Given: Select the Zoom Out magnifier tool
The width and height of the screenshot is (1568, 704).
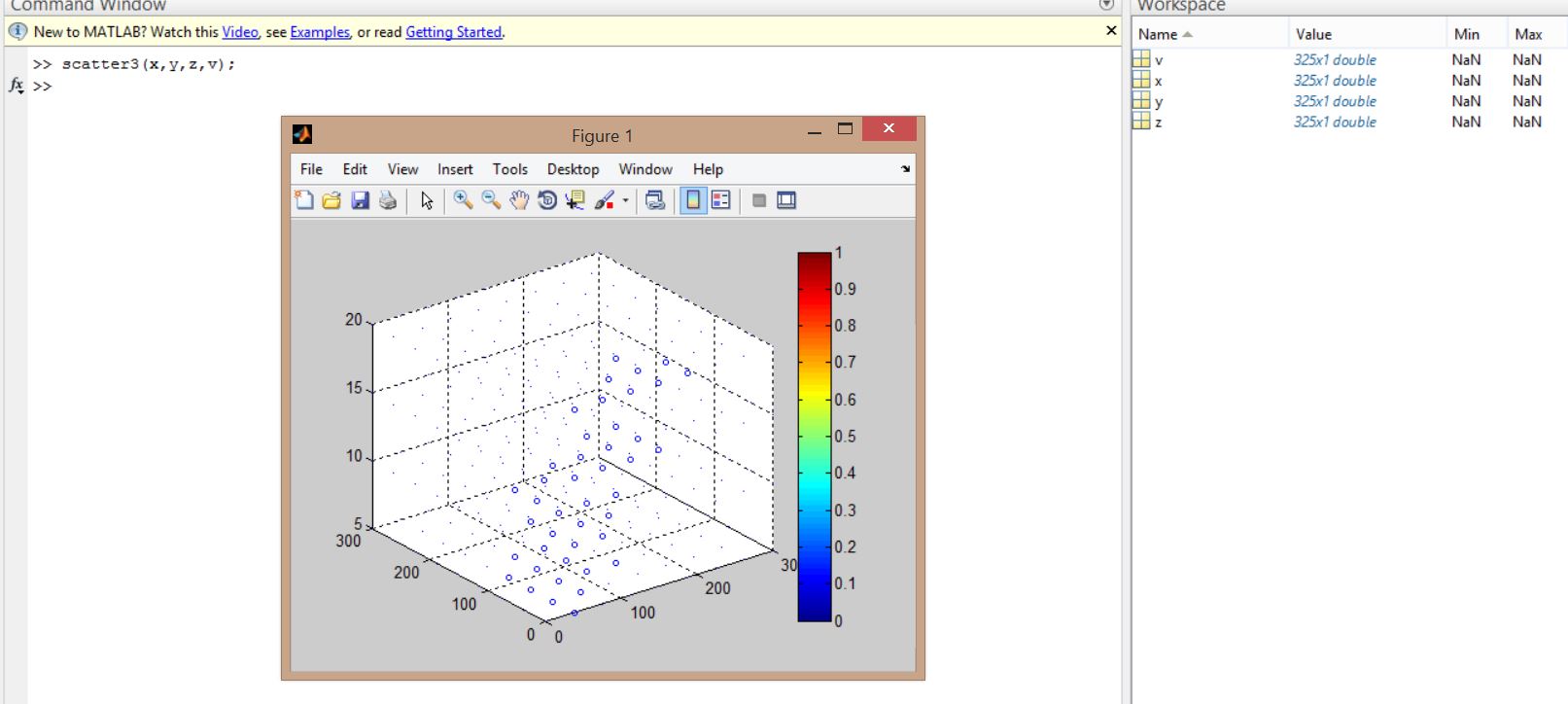Looking at the screenshot, I should click(491, 200).
